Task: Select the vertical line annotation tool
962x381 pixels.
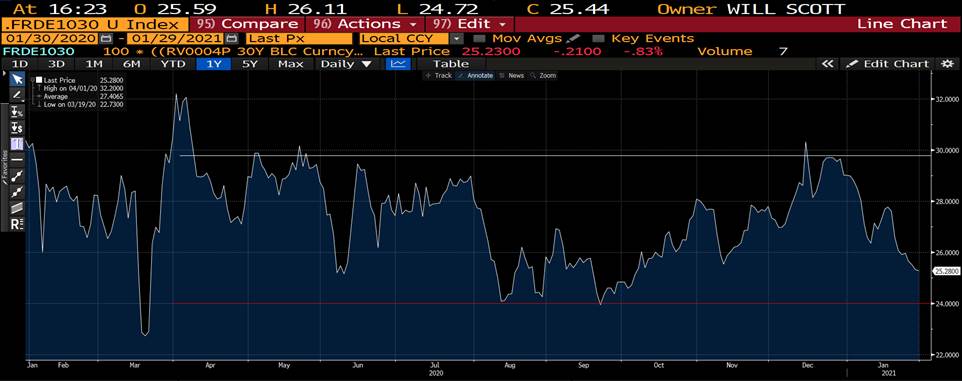Action: tap(17, 144)
